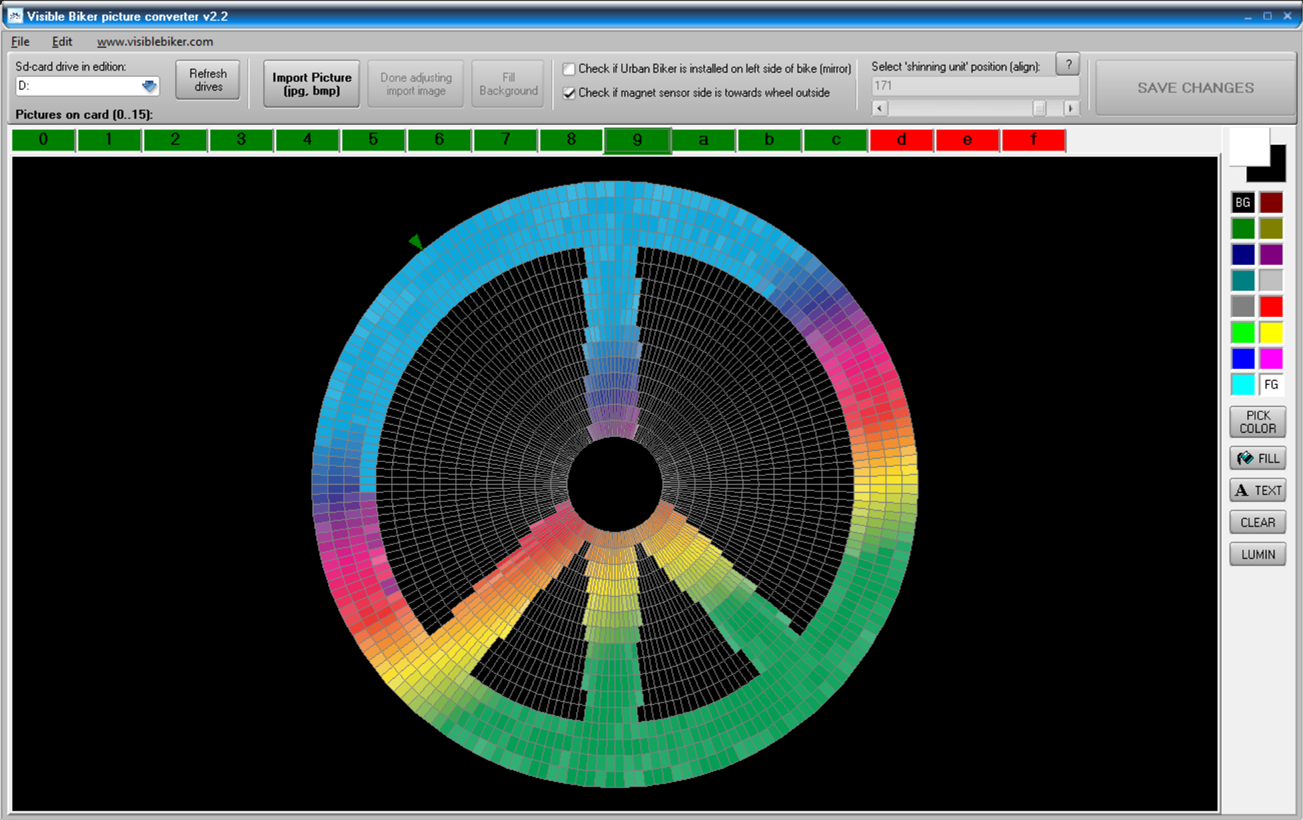
Task: Click the left arrow of position slider
Action: (881, 108)
